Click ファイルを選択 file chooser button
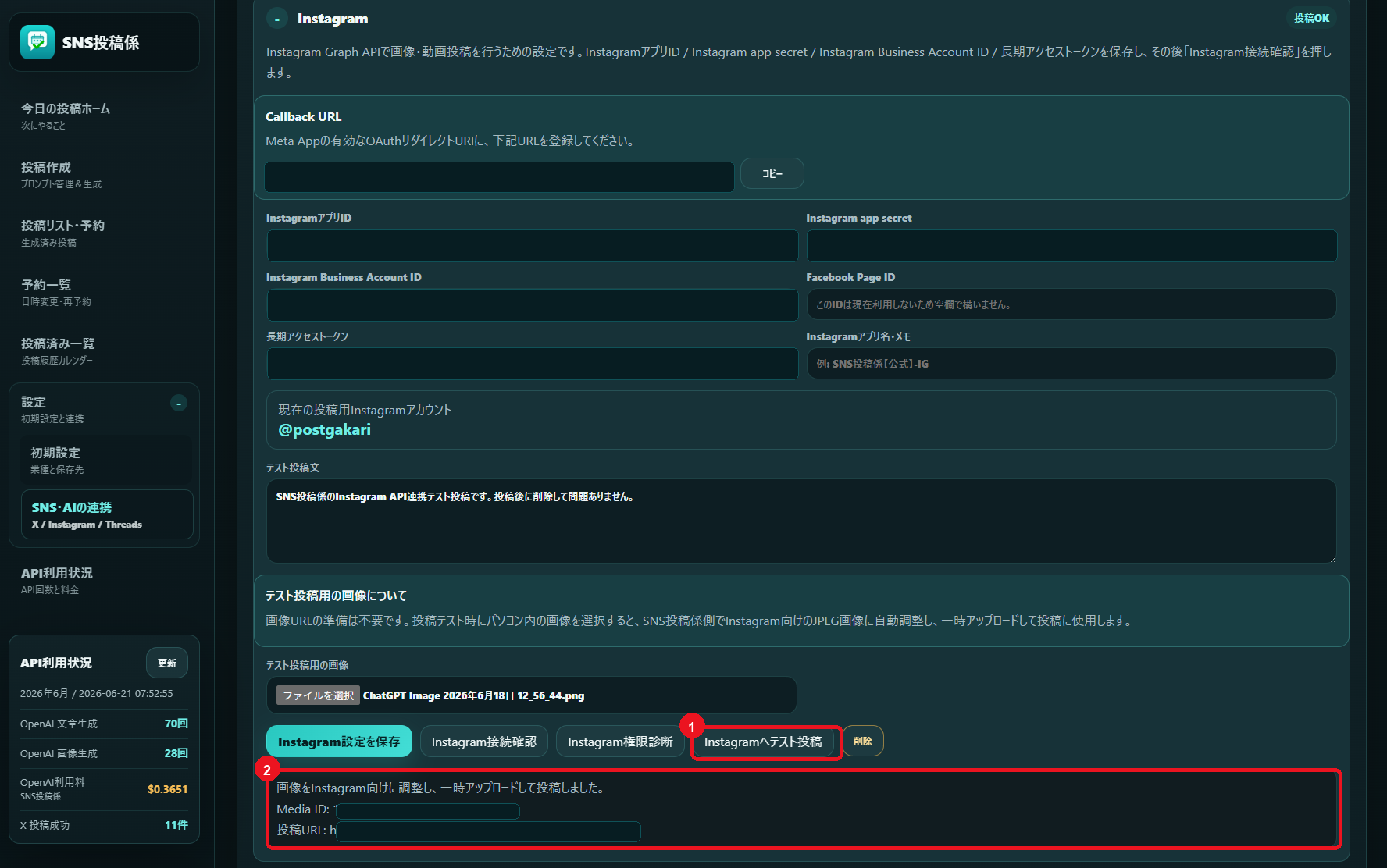This screenshot has height=868, width=1387. pos(318,695)
